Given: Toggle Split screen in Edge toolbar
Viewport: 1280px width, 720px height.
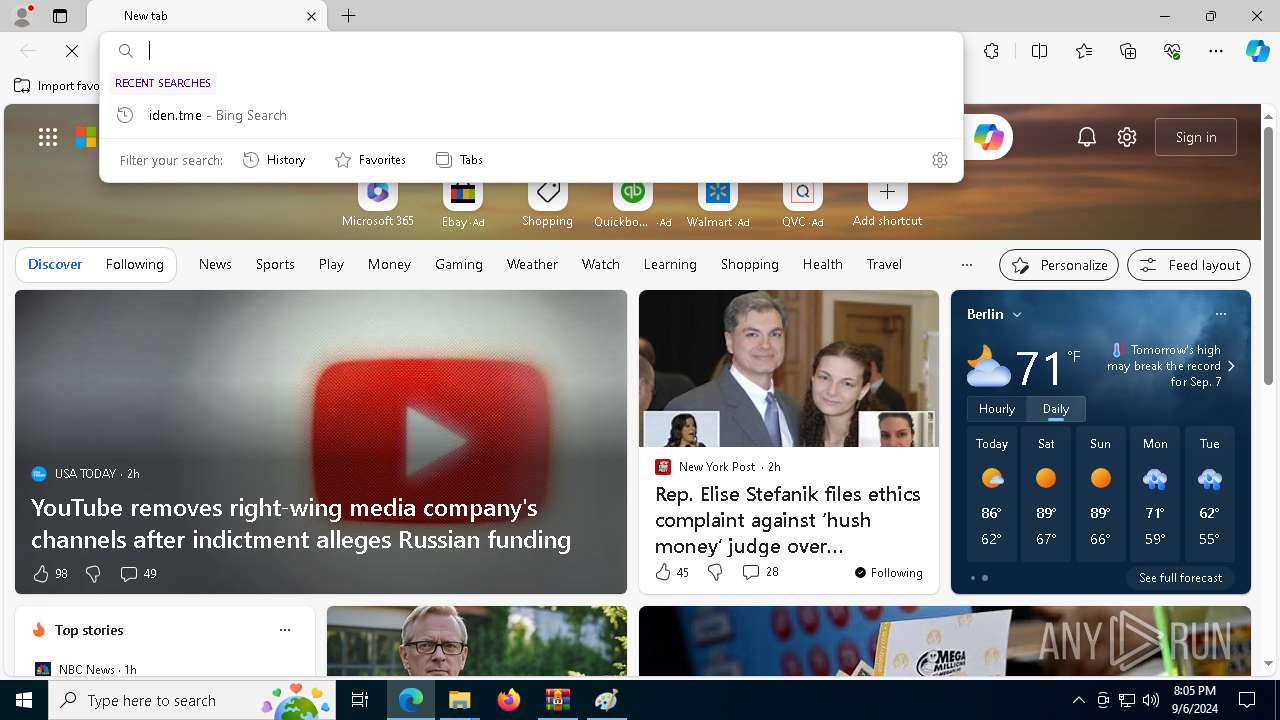Looking at the screenshot, I should (1039, 51).
